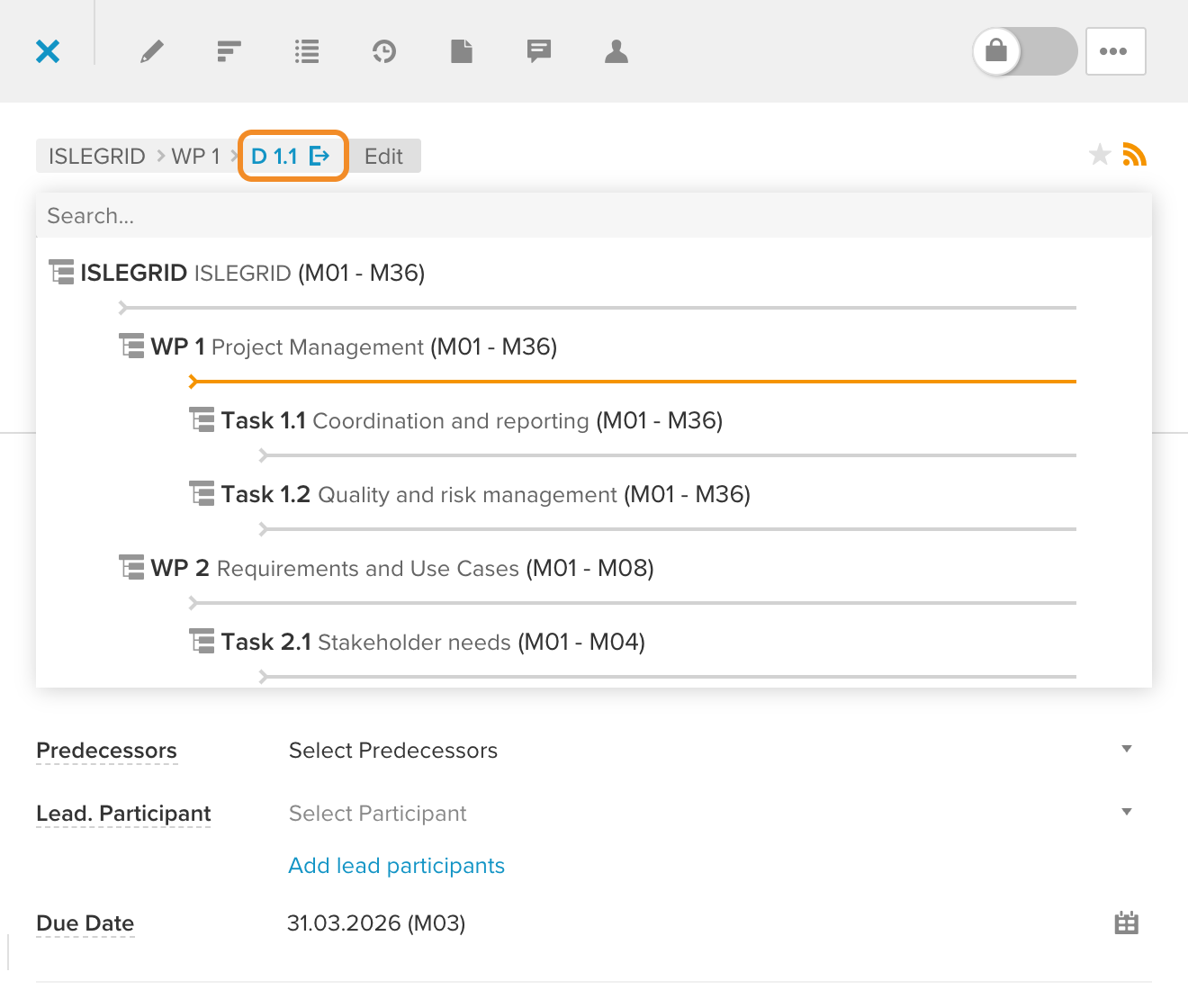Focus the Search... field
The image size is (1188, 1008).
coord(594,216)
